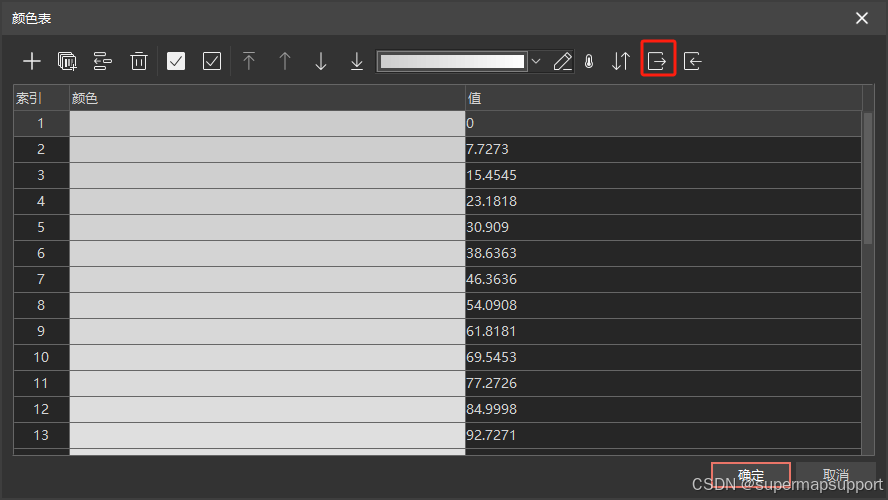Expand the color ramp dropdown arrow

pyautogui.click(x=536, y=61)
